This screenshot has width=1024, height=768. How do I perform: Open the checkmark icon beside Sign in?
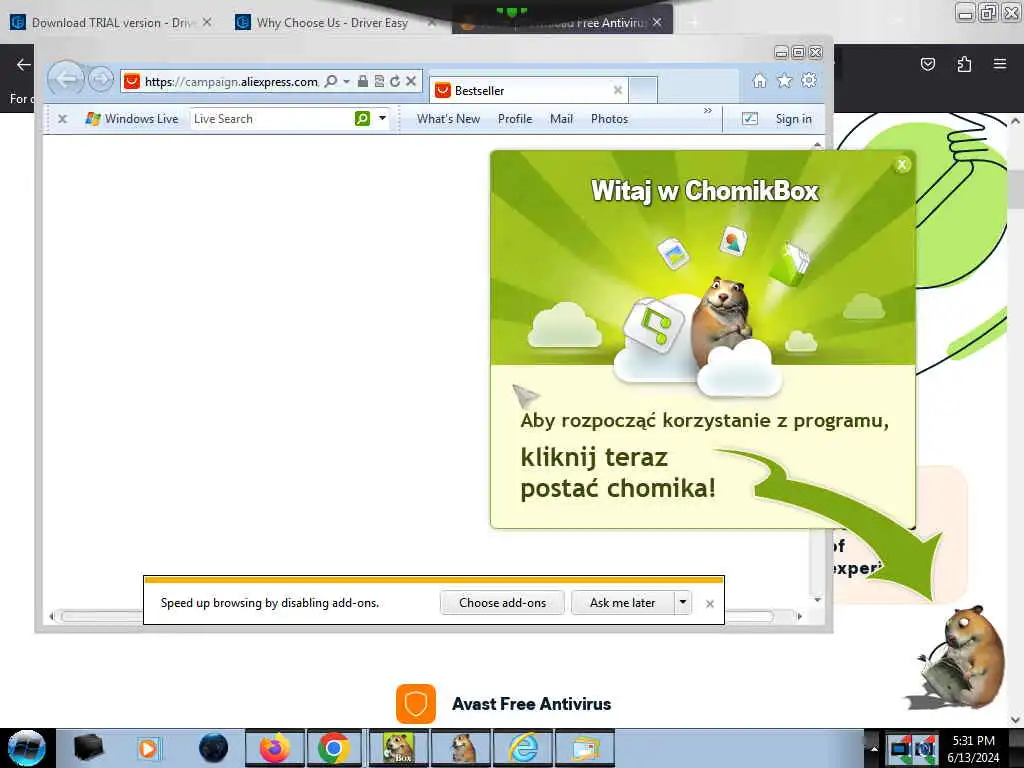750,119
